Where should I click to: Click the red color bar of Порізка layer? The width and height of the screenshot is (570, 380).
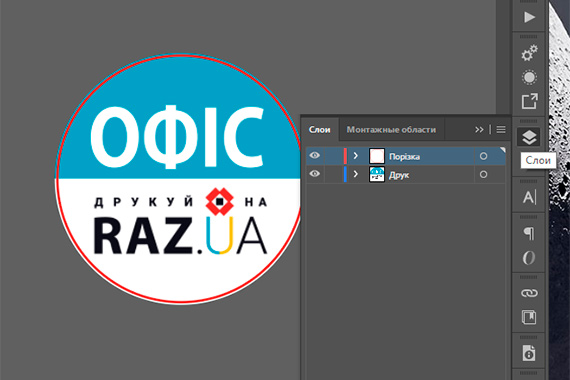click(345, 156)
